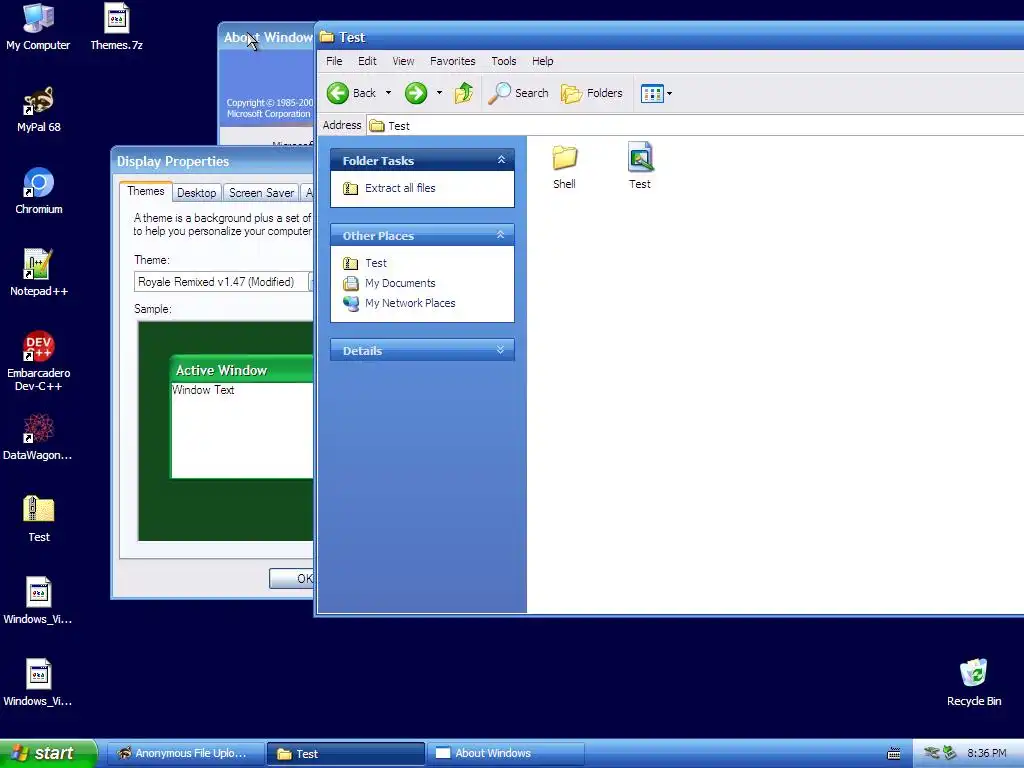
Task: Select Themes tab in Display Properties
Action: [146, 191]
